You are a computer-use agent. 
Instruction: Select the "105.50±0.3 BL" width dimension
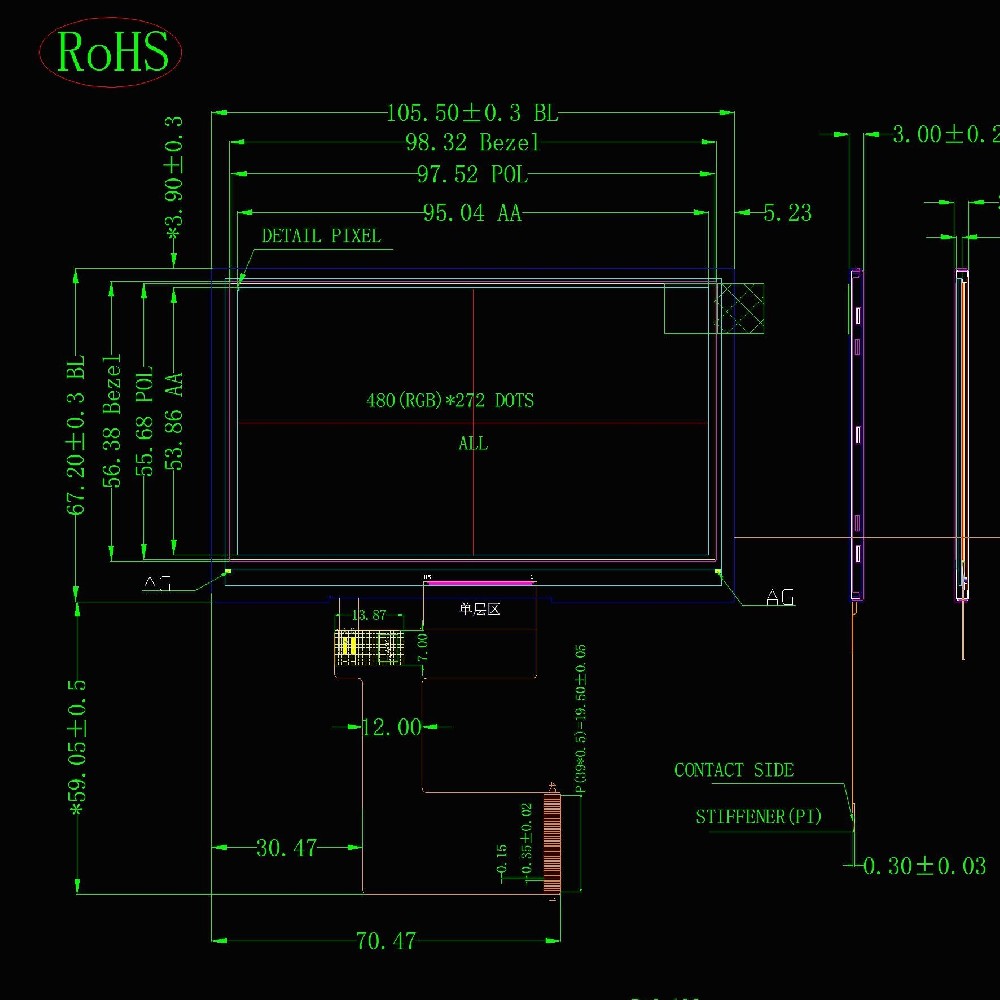click(x=473, y=113)
